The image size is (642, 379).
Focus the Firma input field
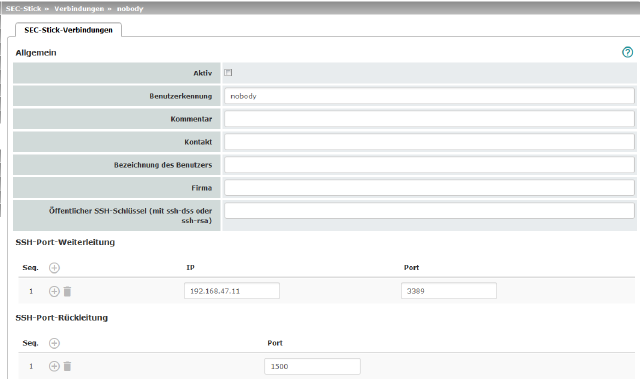click(430, 188)
